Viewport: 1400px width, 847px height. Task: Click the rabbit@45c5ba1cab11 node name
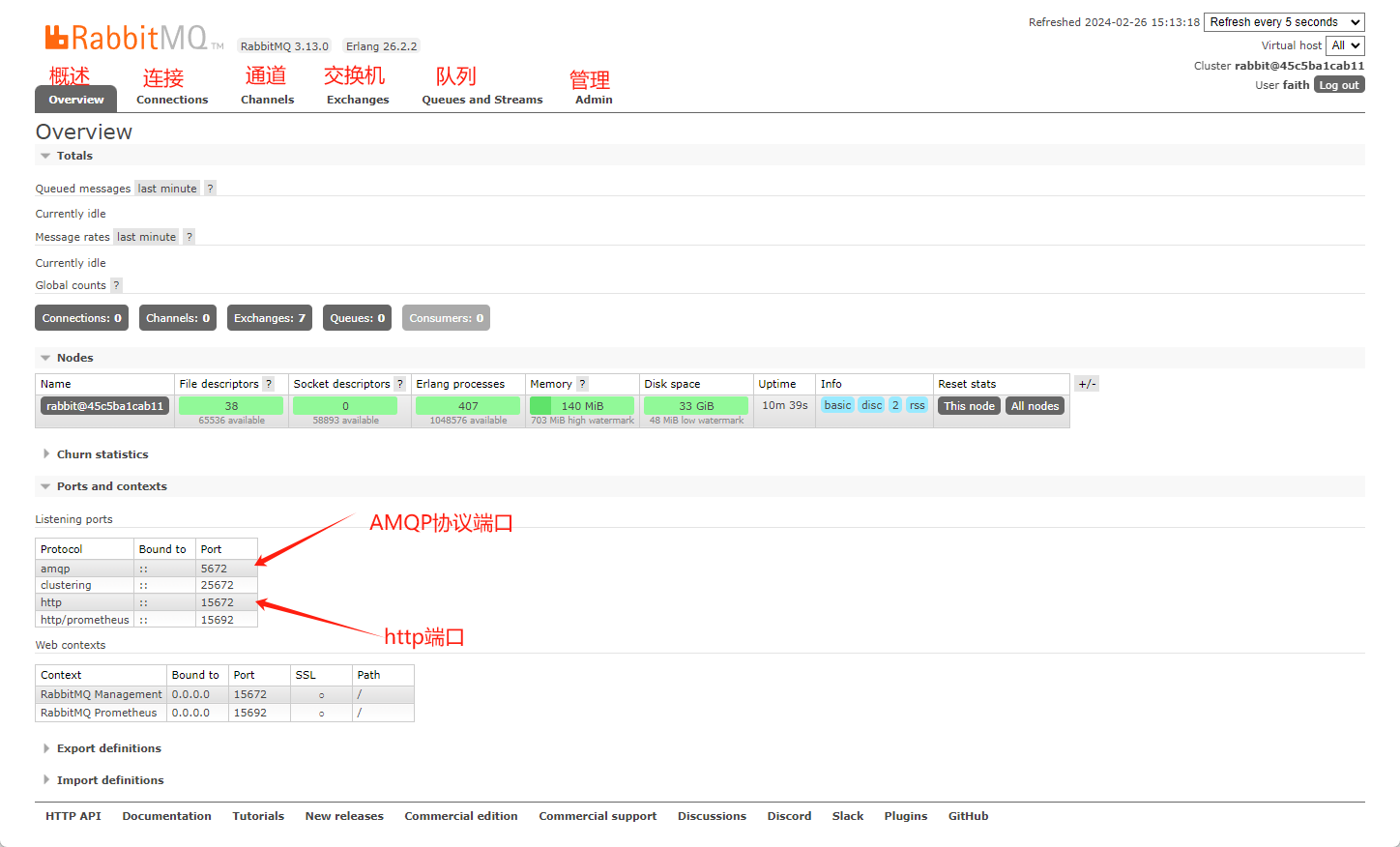click(x=104, y=406)
